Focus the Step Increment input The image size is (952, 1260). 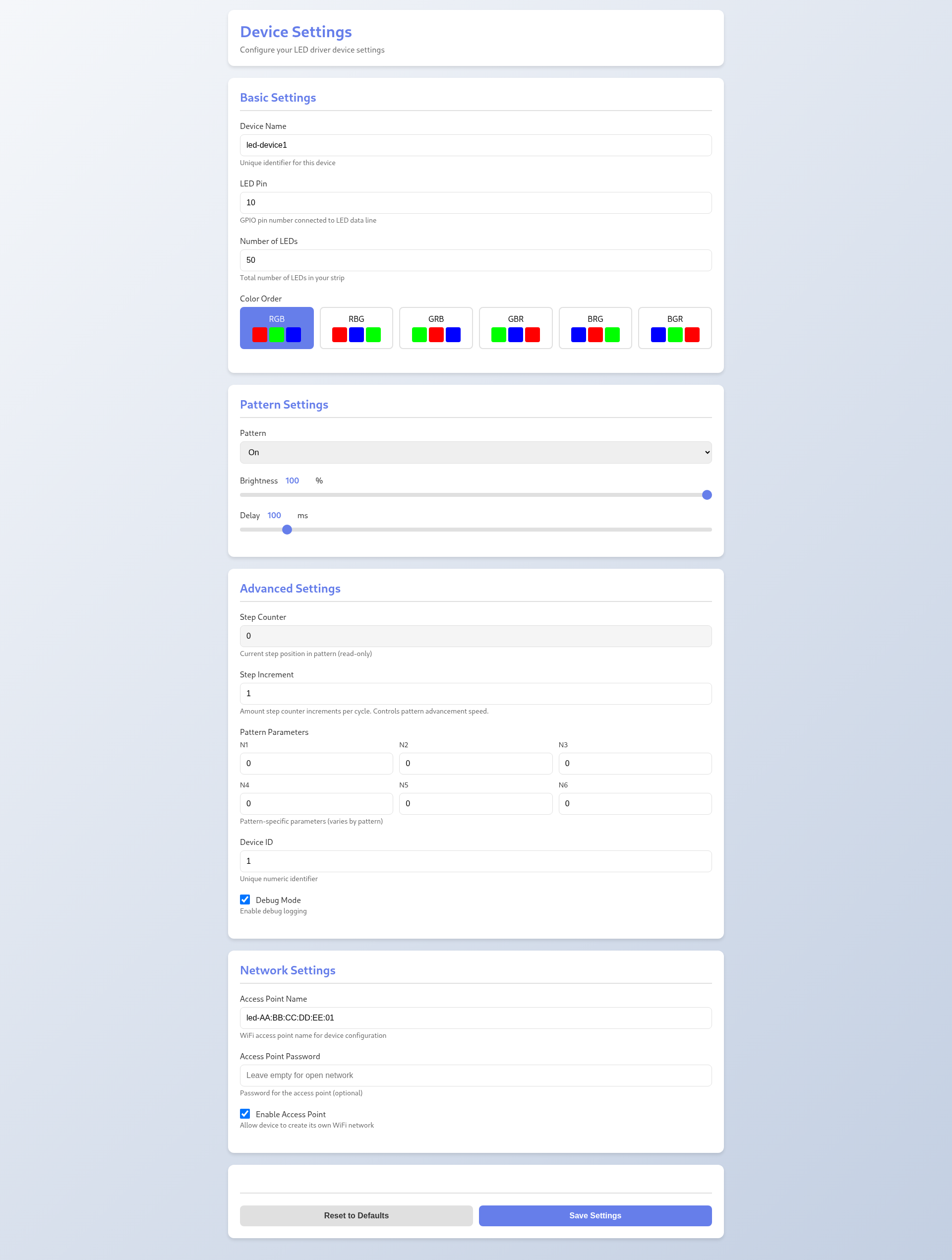[x=476, y=694]
